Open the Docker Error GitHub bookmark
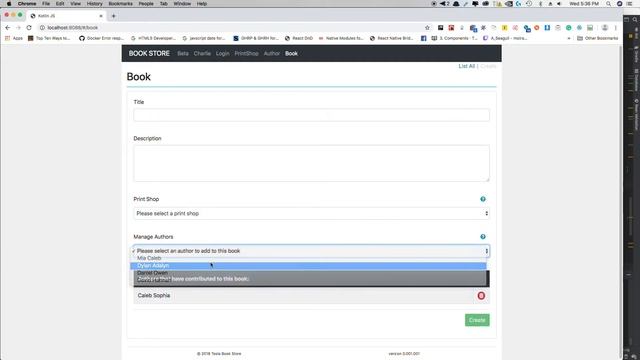 coord(101,38)
